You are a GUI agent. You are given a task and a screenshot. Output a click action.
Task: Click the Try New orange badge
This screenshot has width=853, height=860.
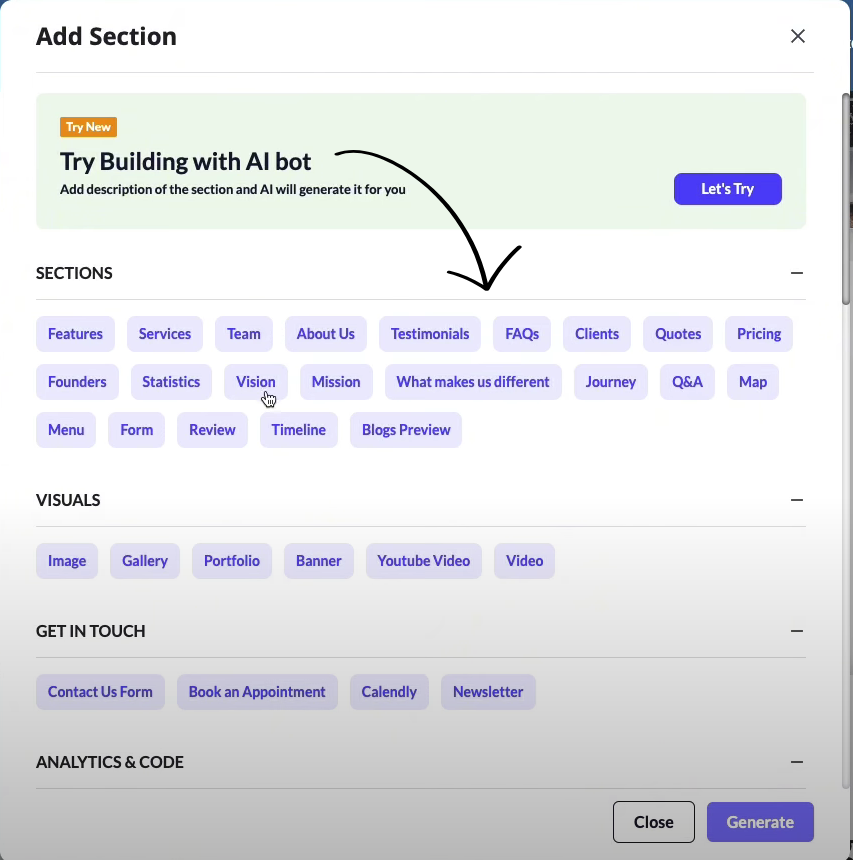(x=88, y=127)
